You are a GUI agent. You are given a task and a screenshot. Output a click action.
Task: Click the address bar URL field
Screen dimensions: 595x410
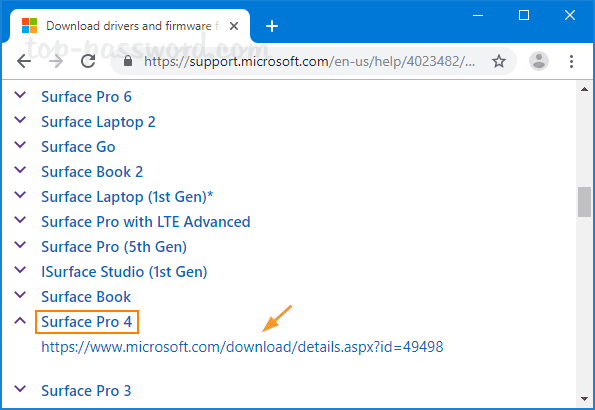(309, 61)
